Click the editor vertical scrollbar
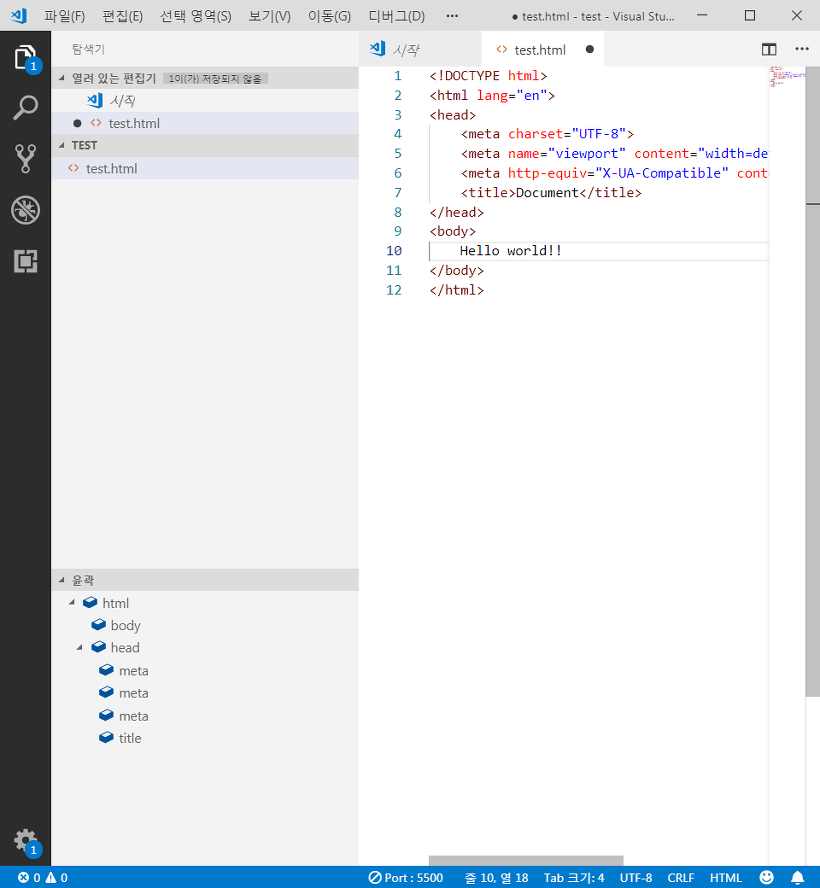The image size is (820, 888). coord(813,382)
